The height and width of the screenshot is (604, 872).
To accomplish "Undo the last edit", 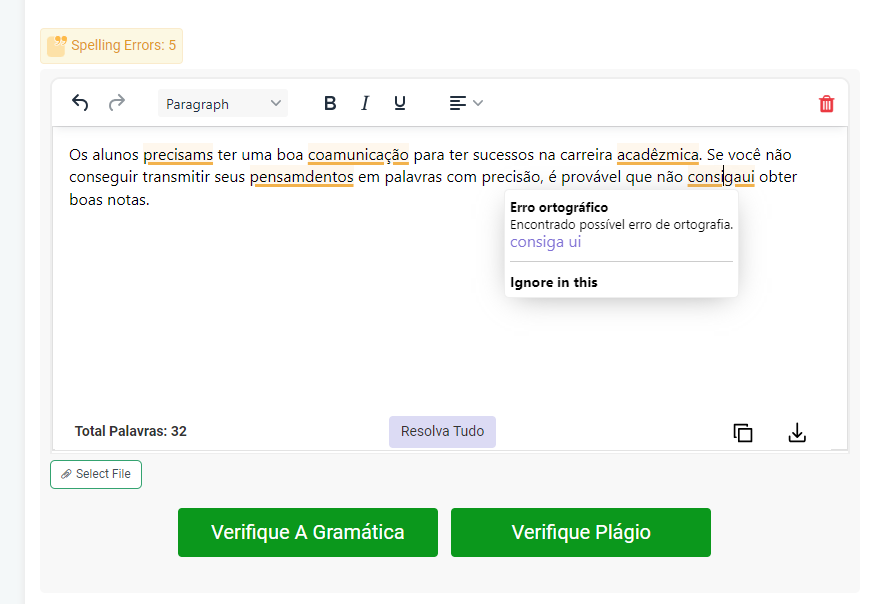I will point(80,103).
